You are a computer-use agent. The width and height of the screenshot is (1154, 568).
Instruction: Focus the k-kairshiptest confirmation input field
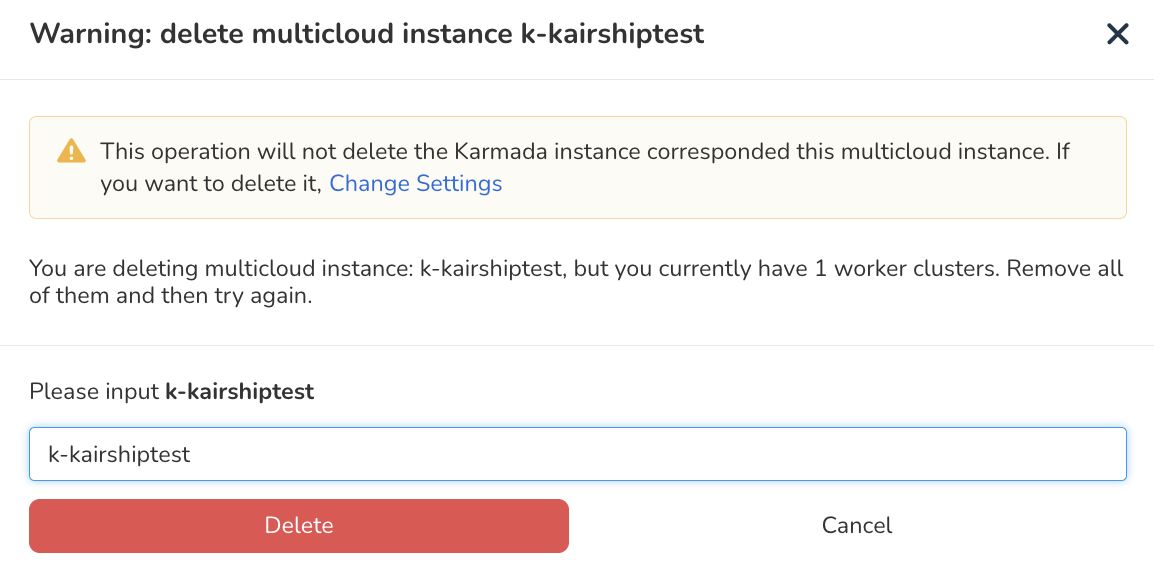(578, 454)
